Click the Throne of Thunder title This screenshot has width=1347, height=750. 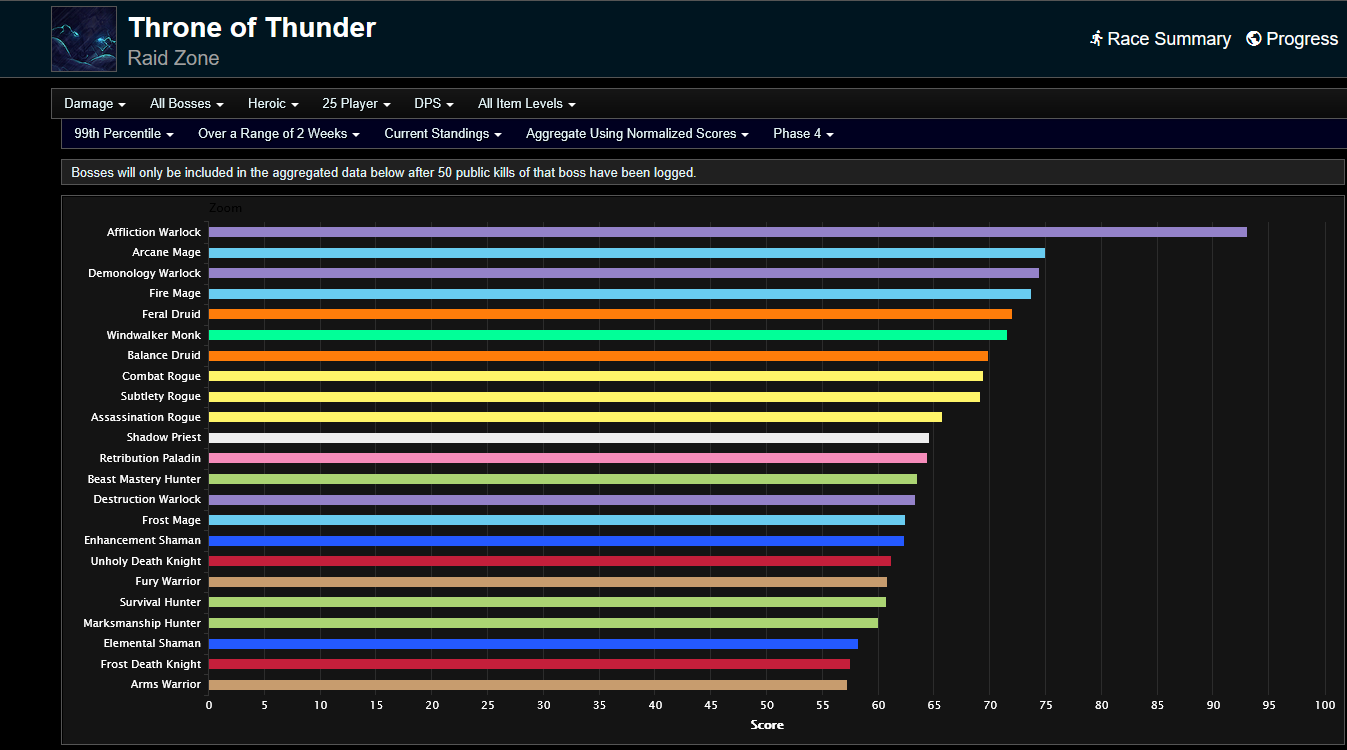(252, 27)
